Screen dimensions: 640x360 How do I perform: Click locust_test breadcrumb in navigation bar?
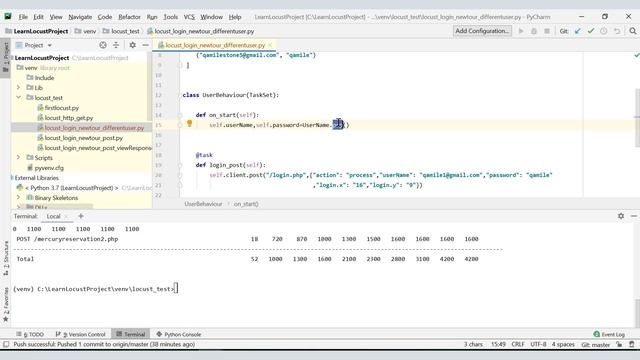click(x=125, y=31)
